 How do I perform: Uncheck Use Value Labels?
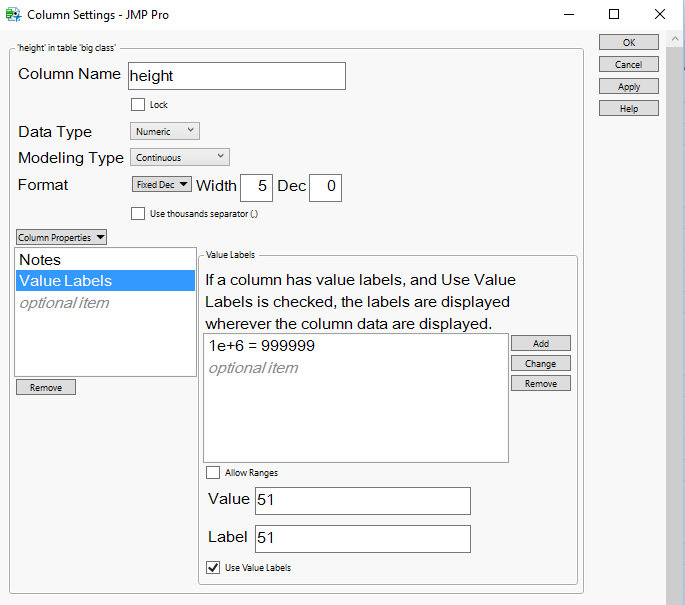click(213, 567)
